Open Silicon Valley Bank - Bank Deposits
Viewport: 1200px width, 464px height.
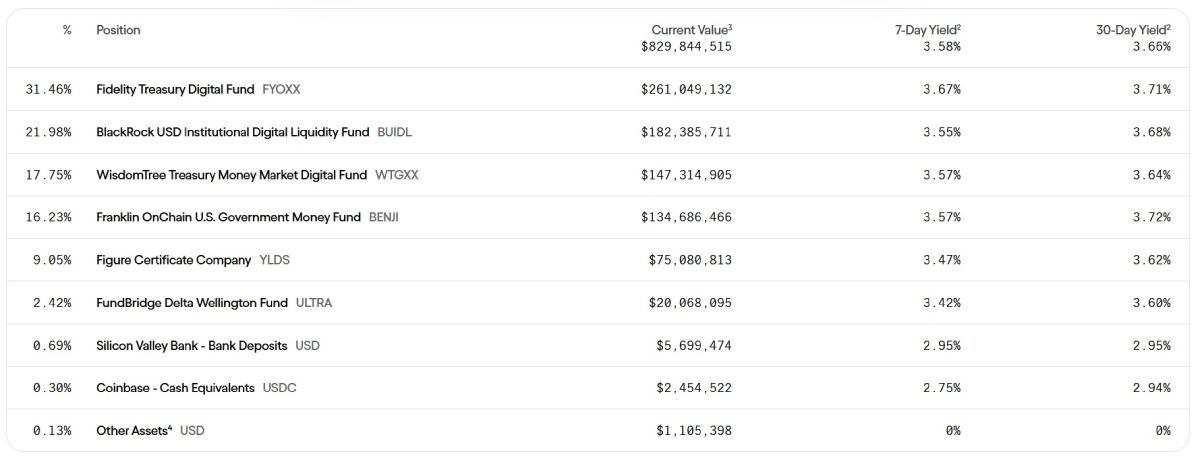click(x=191, y=346)
